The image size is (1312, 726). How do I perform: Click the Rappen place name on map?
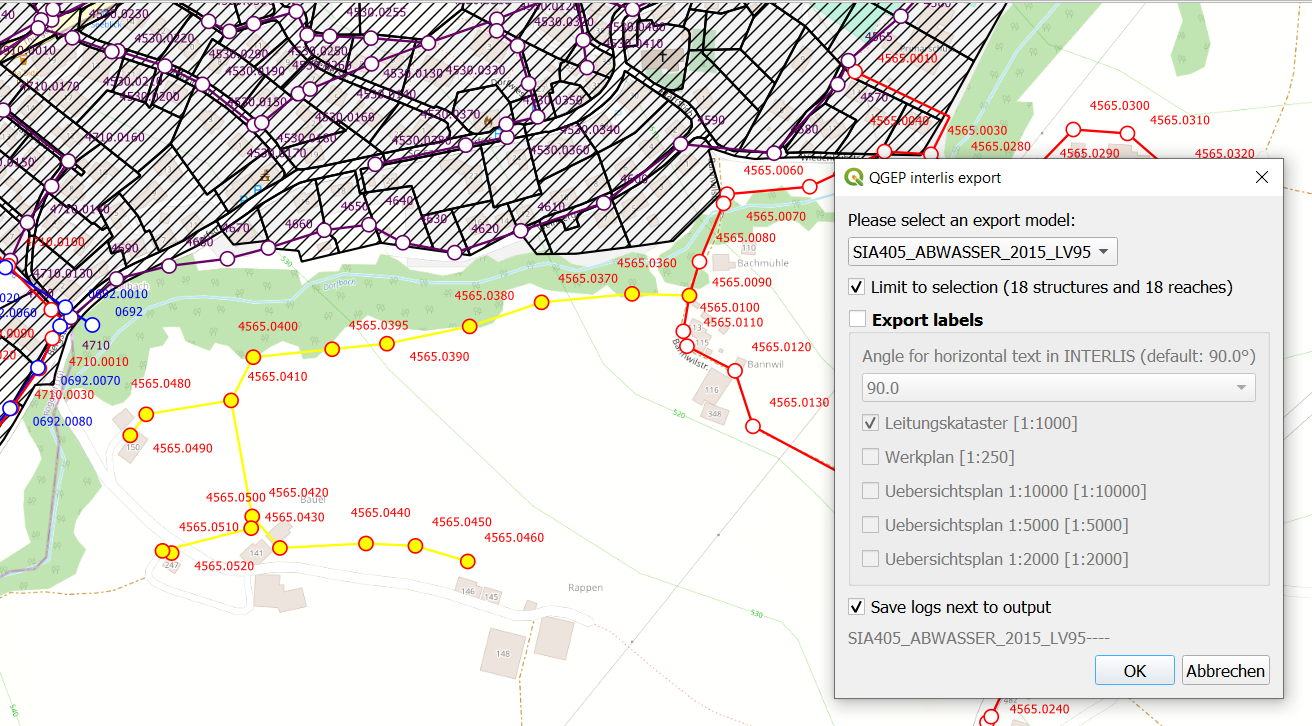pos(585,588)
